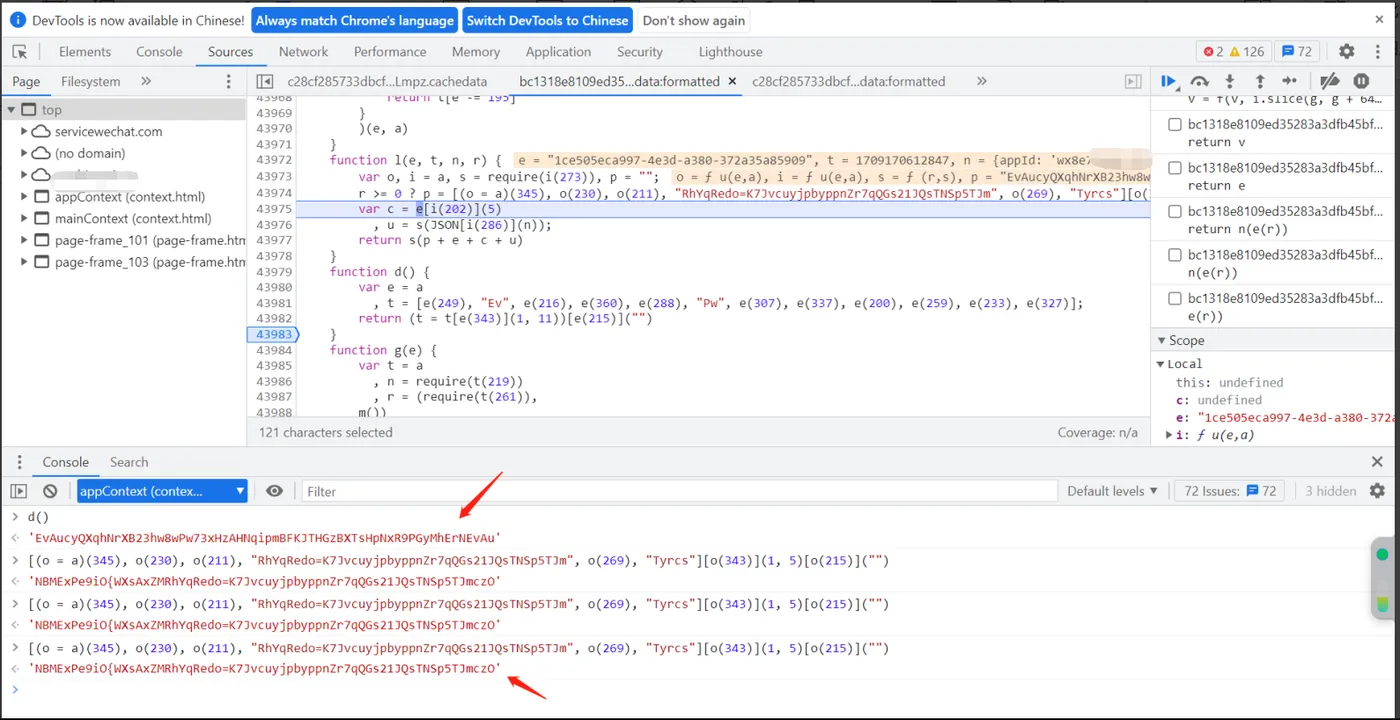Expand page-frame_103 tree node
The height and width of the screenshot is (720, 1400).
point(25,263)
